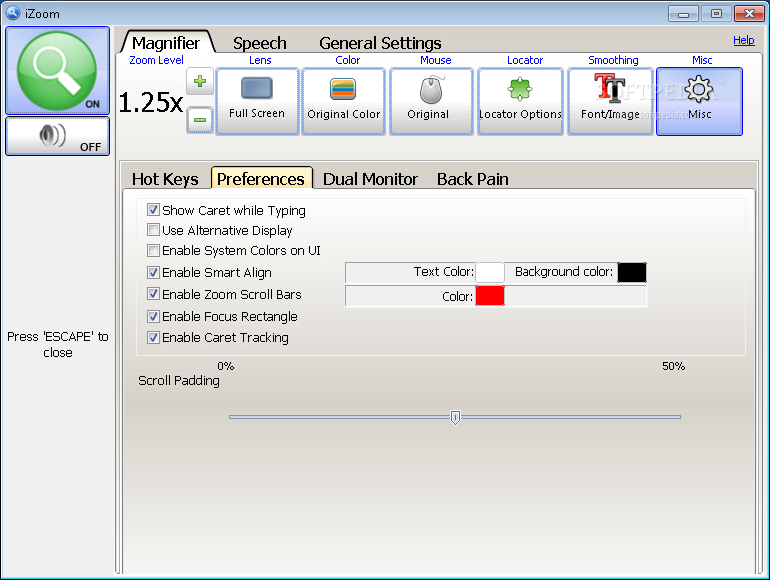Viewport: 770px width, 580px height.
Task: Select the Misc gear button
Action: [699, 101]
